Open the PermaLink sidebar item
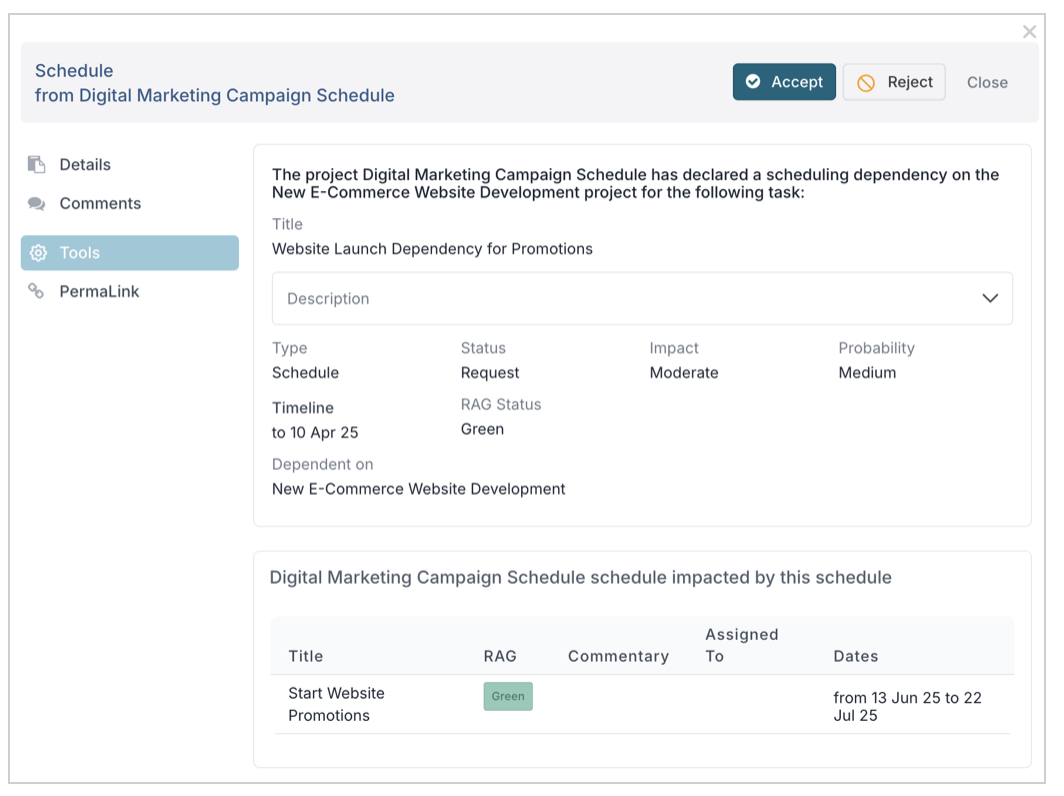 click(130, 291)
